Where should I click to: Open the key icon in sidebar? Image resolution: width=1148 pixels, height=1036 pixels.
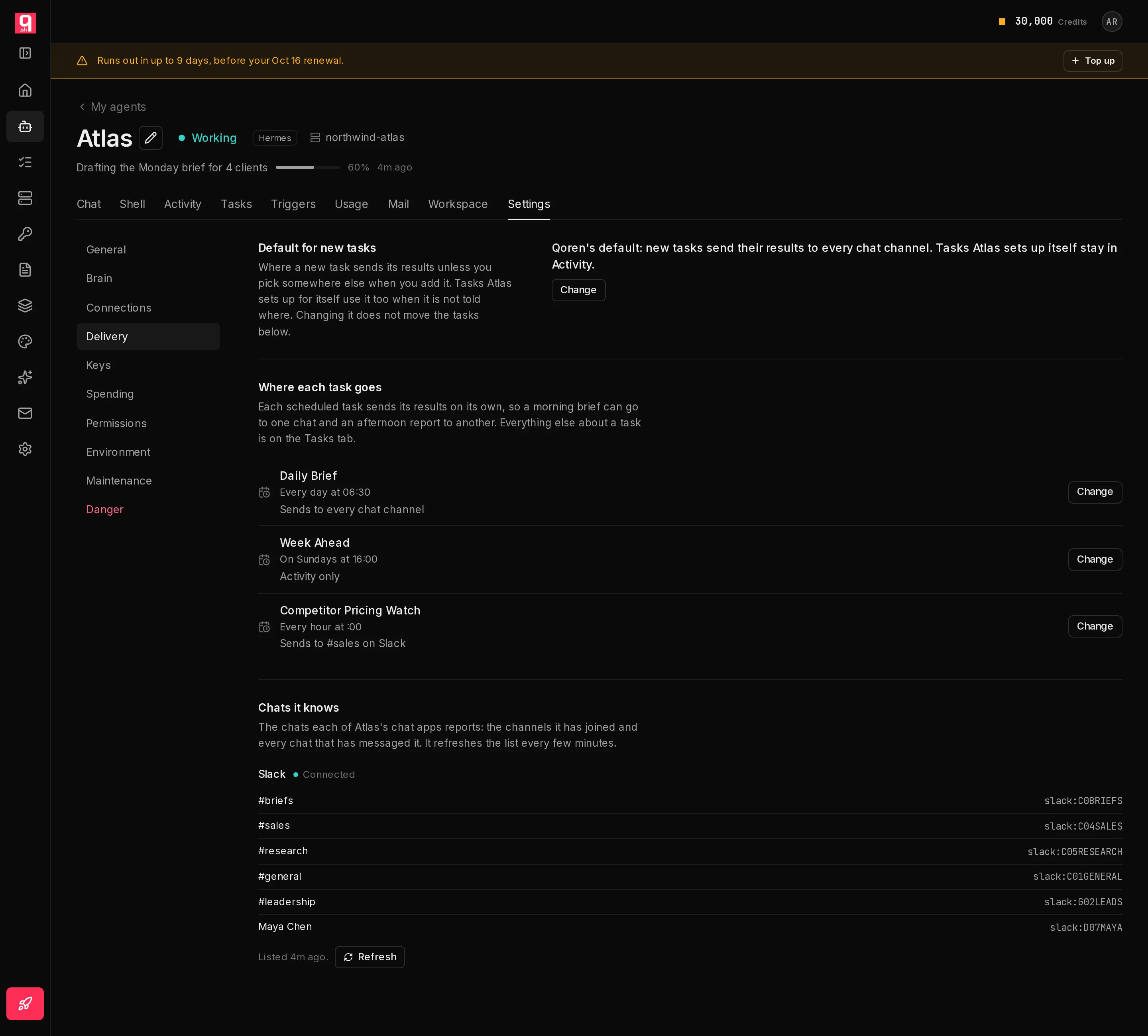25,234
